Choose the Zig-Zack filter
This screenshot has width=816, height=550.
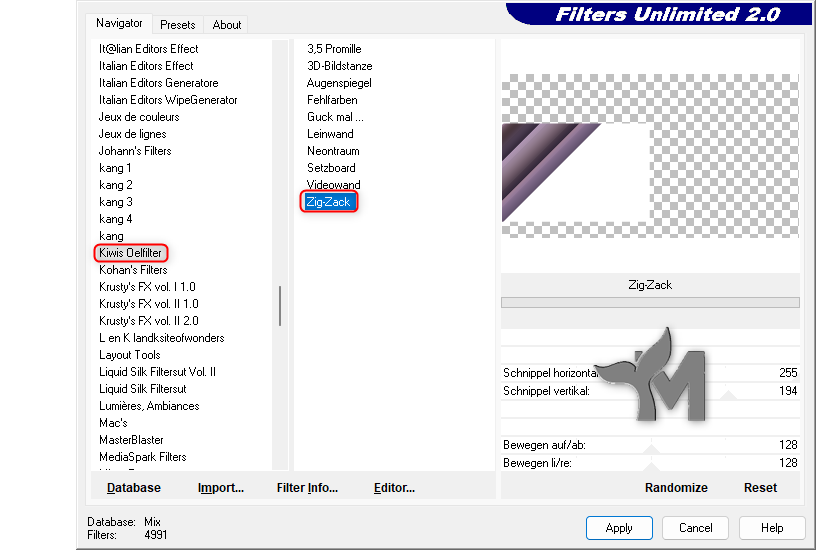[x=328, y=202]
